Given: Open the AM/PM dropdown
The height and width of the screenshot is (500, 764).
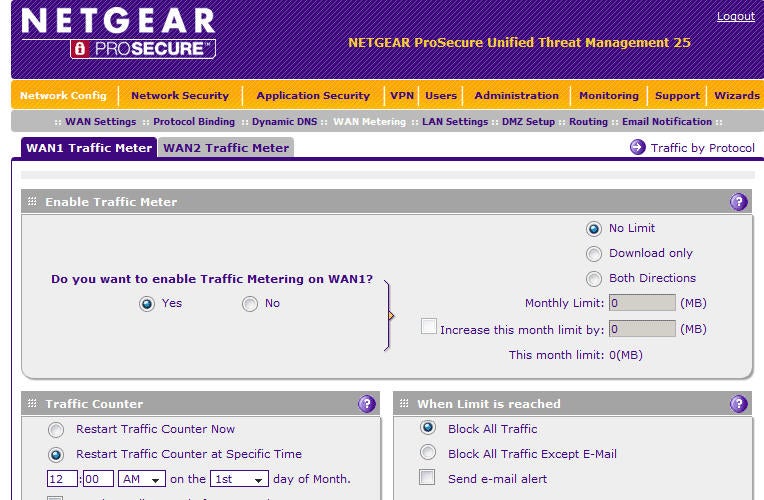Looking at the screenshot, I should coord(142,479).
